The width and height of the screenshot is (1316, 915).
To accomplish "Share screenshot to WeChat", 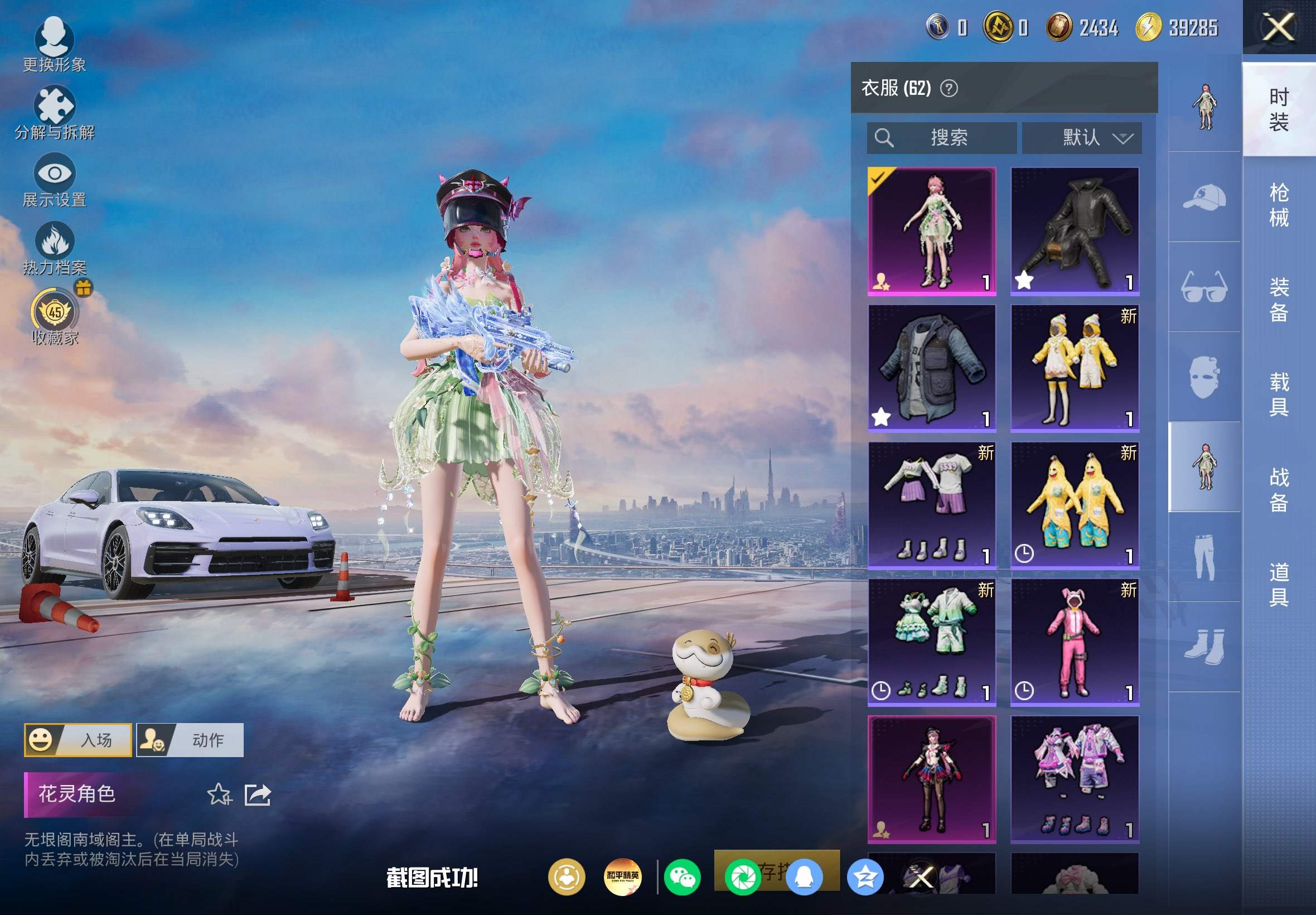I will [x=683, y=877].
